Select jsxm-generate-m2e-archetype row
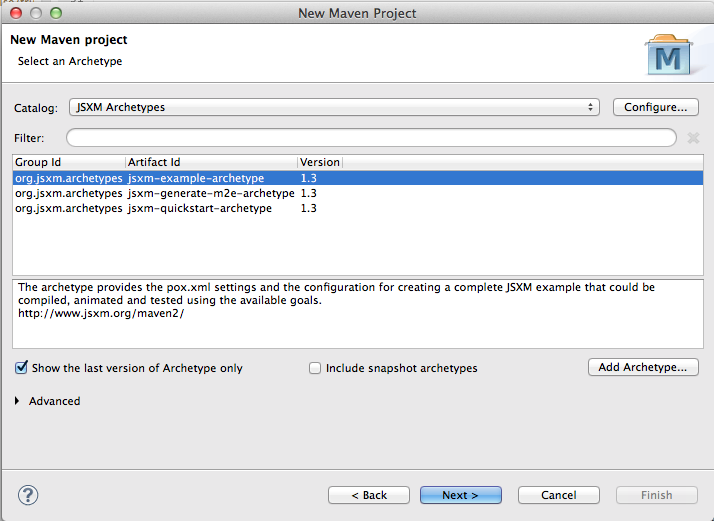Image resolution: width=714 pixels, height=521 pixels. point(210,193)
